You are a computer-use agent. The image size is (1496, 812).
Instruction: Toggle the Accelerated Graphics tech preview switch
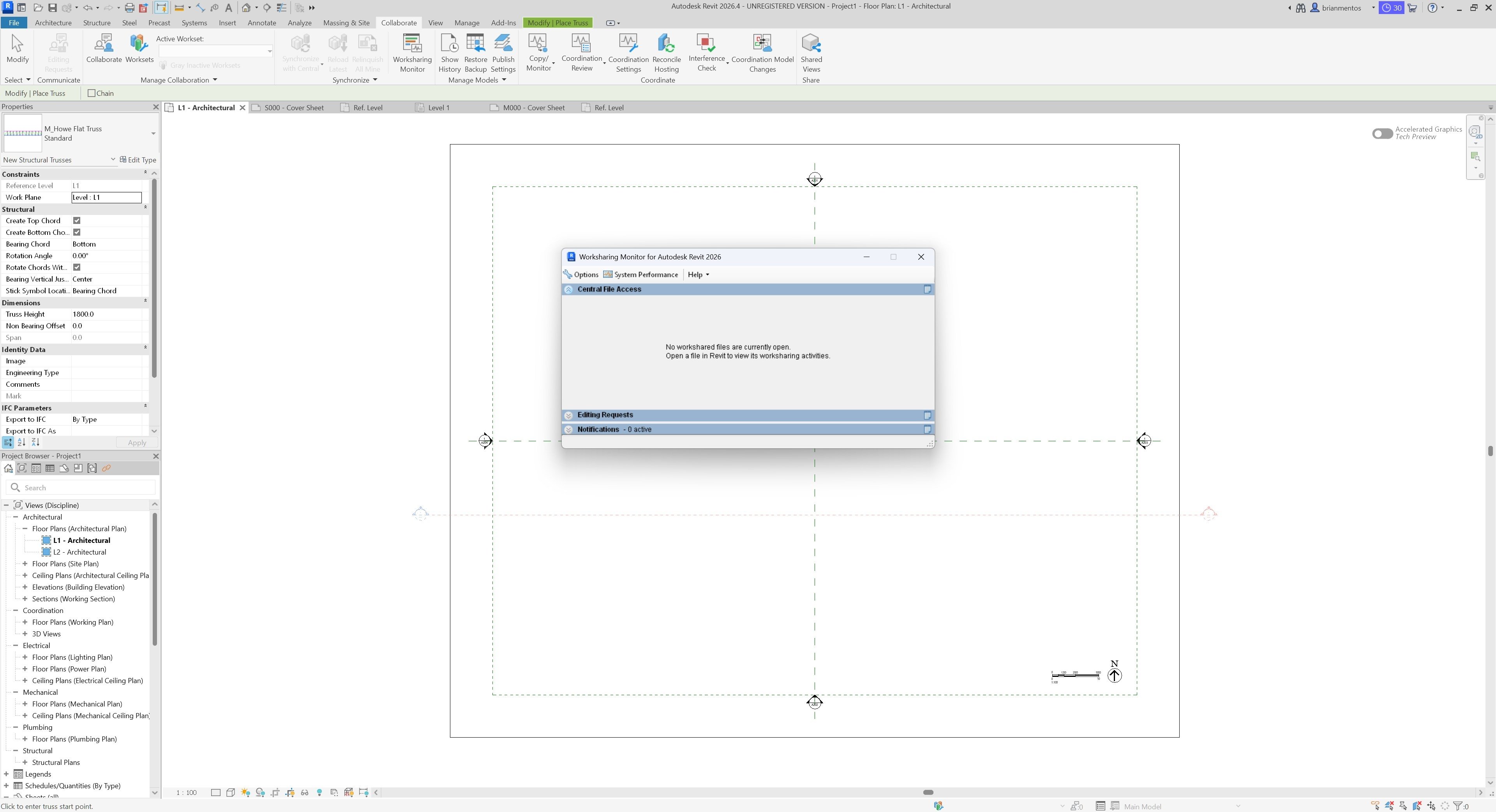(x=1382, y=134)
